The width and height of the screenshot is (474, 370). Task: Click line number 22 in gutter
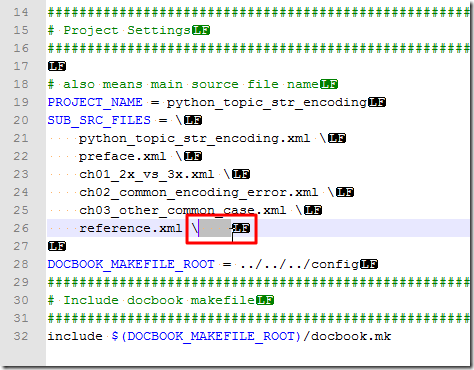[x=21, y=156]
